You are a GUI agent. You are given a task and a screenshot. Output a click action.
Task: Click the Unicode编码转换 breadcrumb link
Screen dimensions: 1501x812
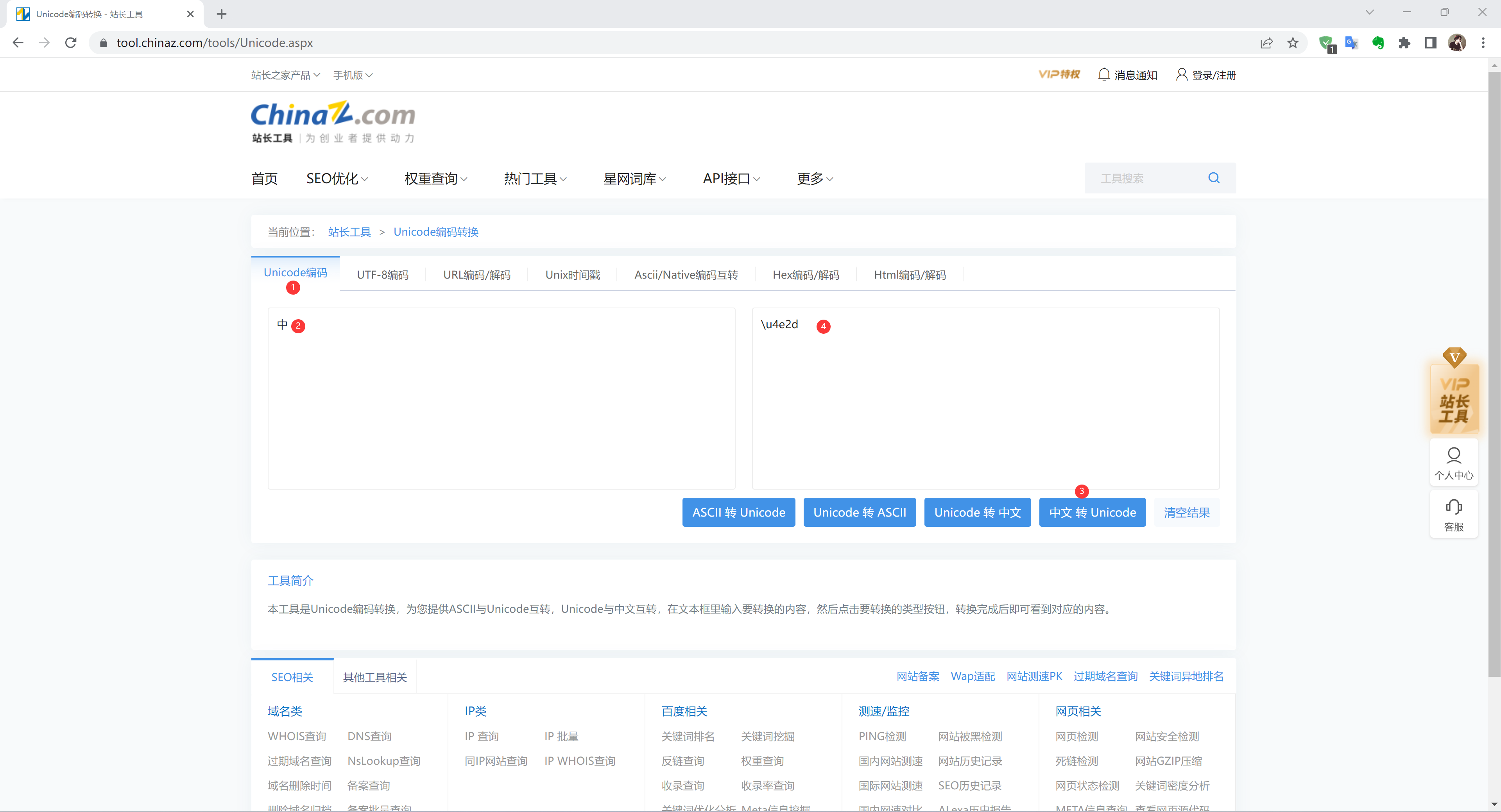click(x=436, y=232)
